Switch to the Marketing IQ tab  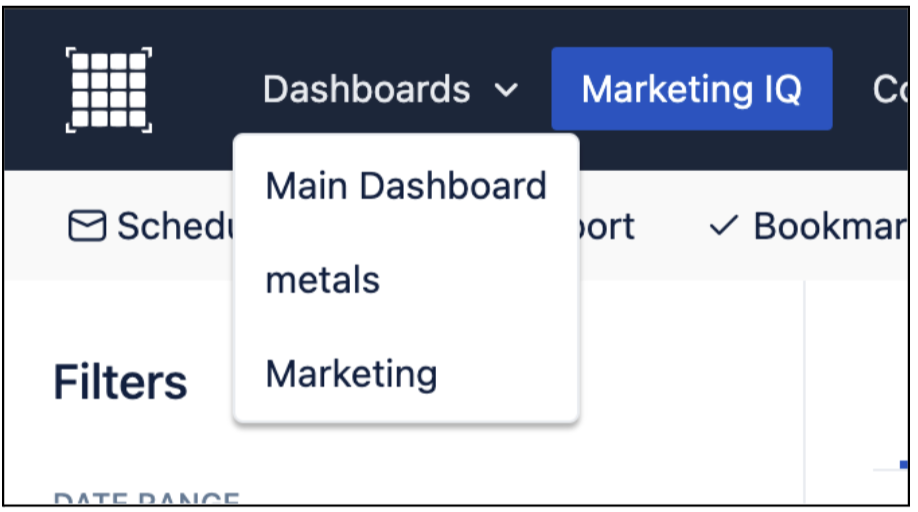point(691,89)
